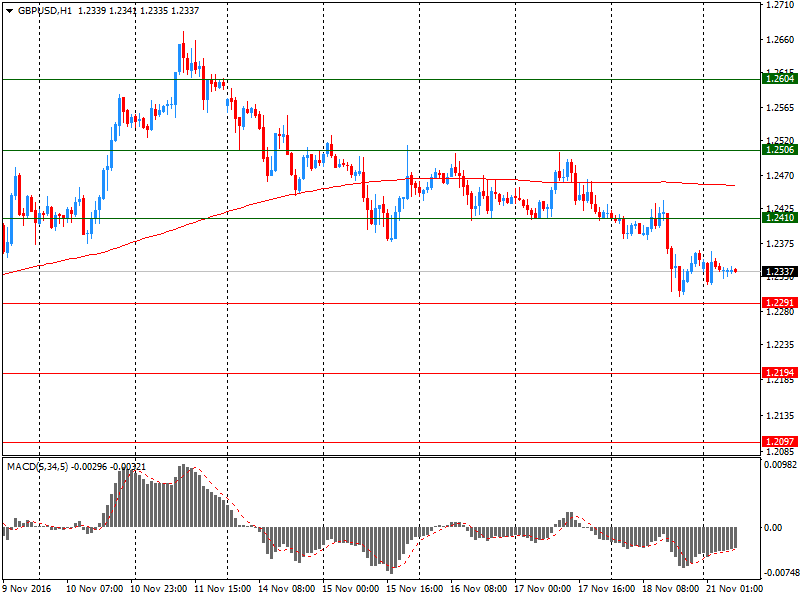Click the 0.00982 MACD scale value

780,465
